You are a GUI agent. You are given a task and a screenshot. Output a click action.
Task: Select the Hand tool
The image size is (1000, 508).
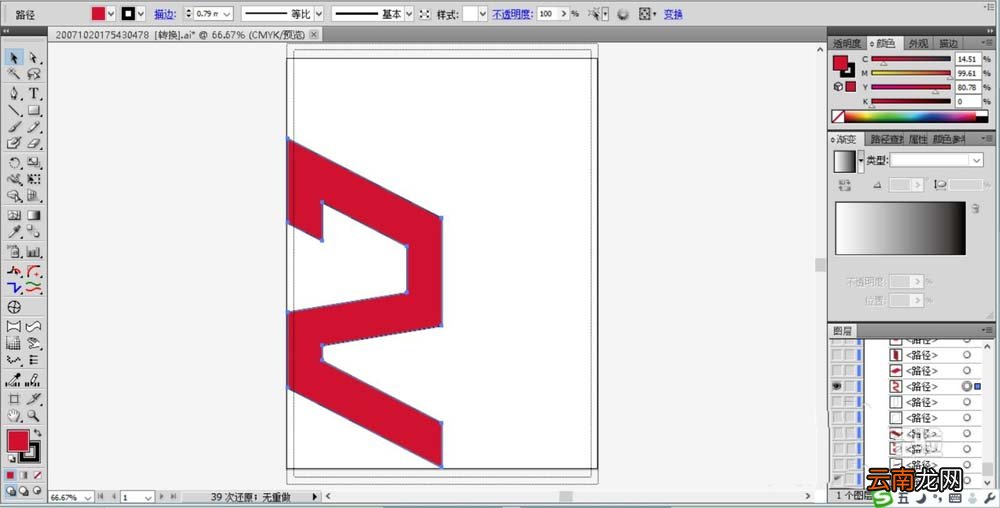[13, 416]
